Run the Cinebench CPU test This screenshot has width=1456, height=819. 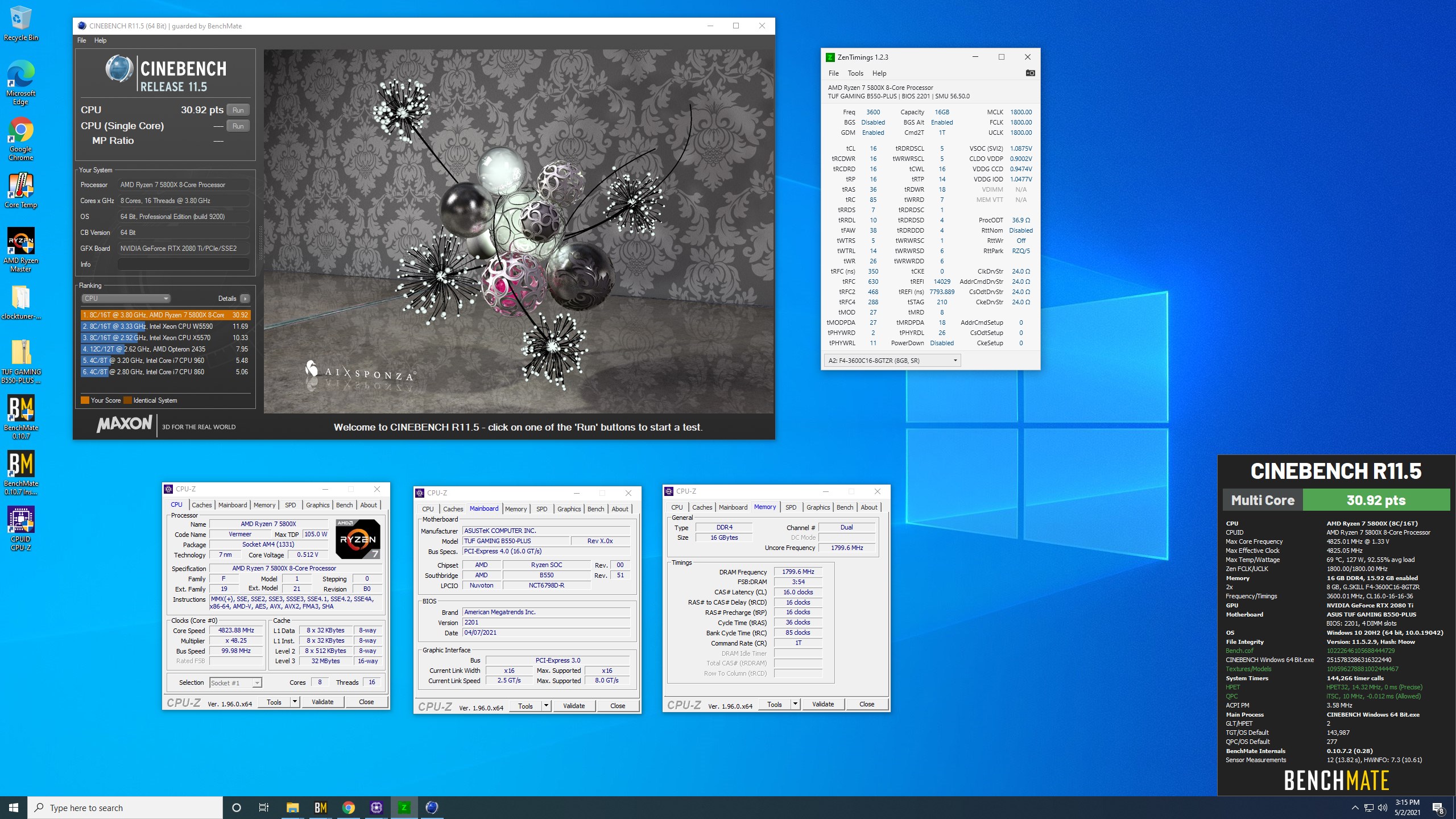click(238, 110)
